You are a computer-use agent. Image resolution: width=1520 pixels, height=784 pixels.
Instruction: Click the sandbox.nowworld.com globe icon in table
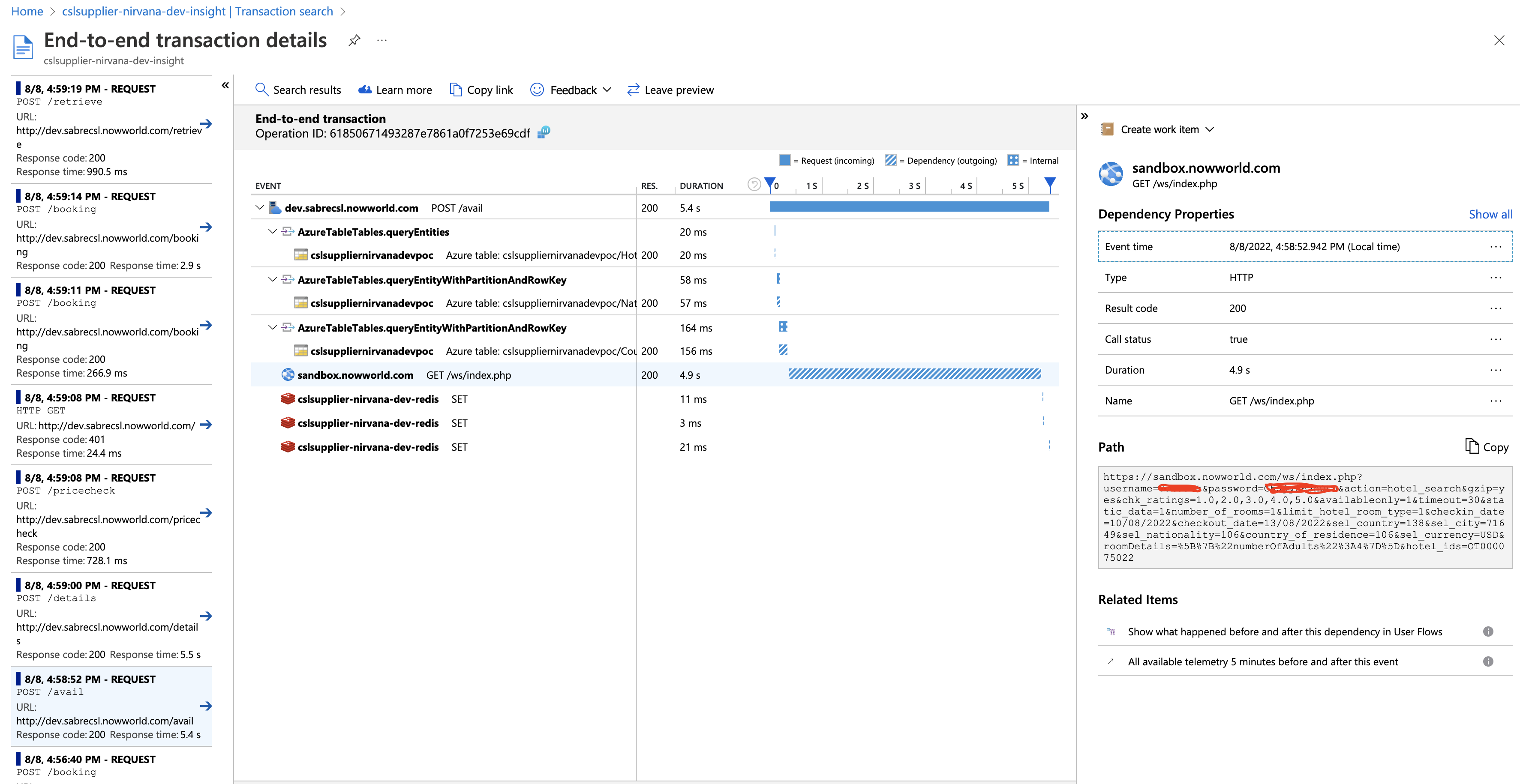pos(287,374)
